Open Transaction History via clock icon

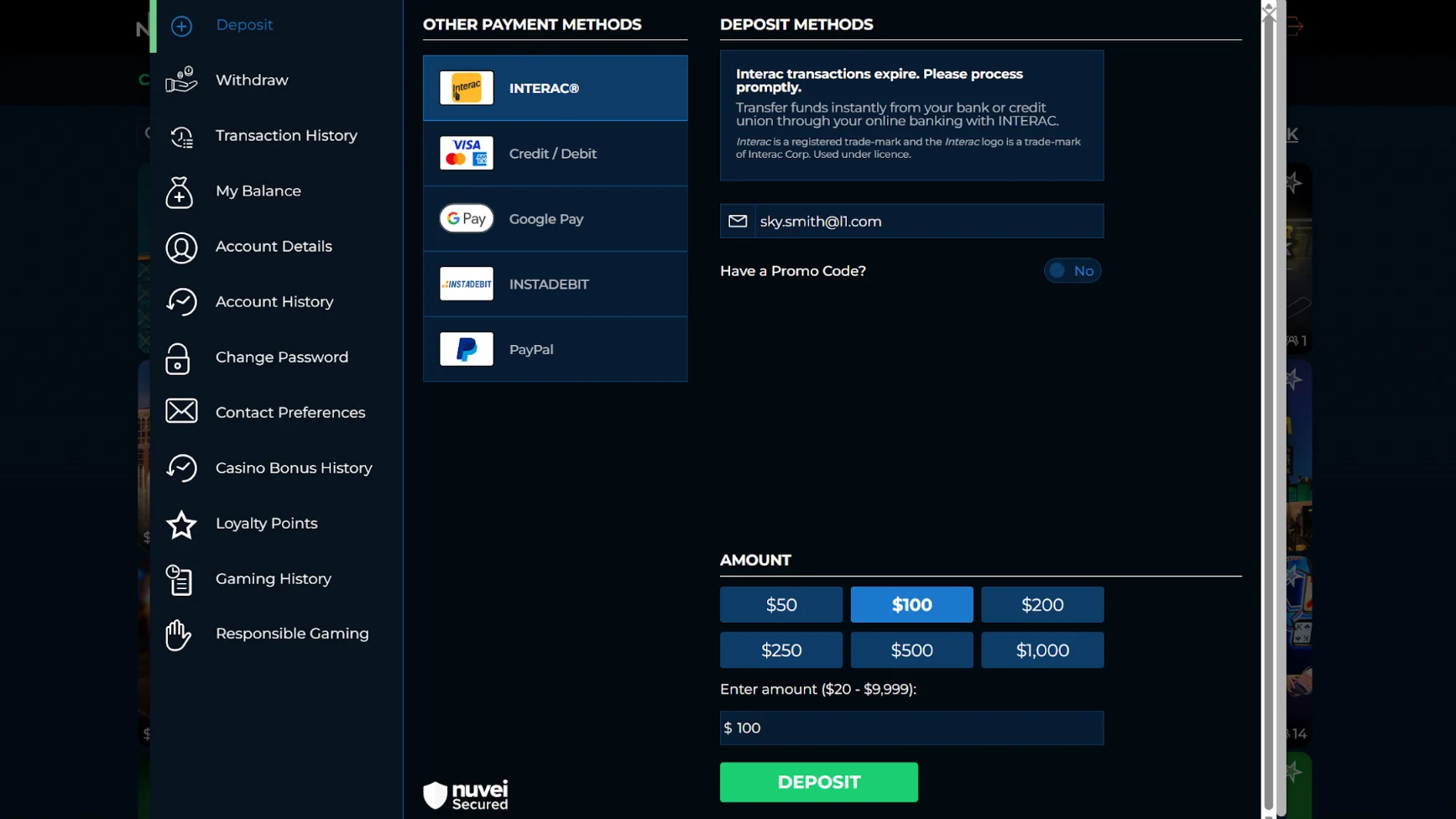click(x=180, y=135)
